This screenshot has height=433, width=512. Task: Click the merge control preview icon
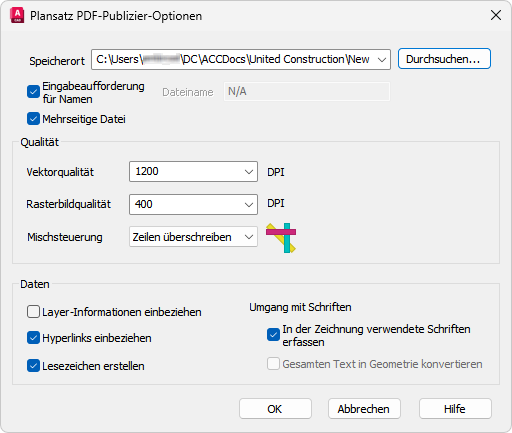(281, 238)
